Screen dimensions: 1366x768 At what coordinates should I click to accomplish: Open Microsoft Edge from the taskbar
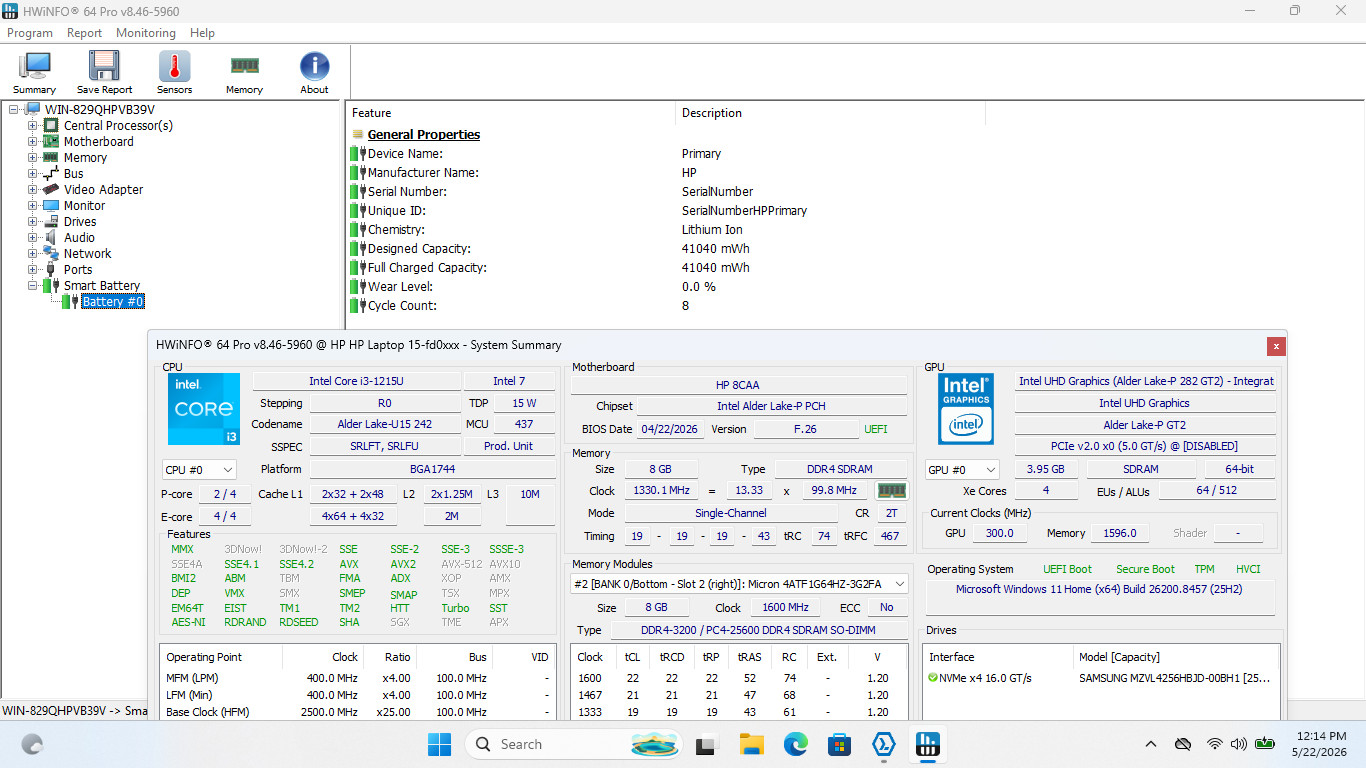[795, 744]
